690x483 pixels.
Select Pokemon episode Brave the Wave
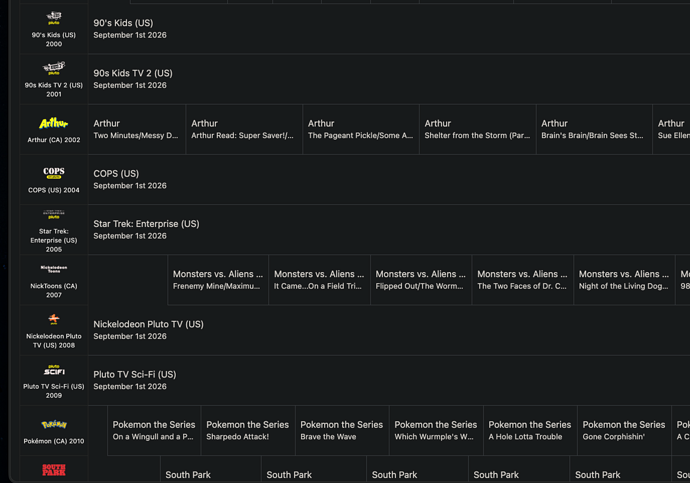coord(342,431)
